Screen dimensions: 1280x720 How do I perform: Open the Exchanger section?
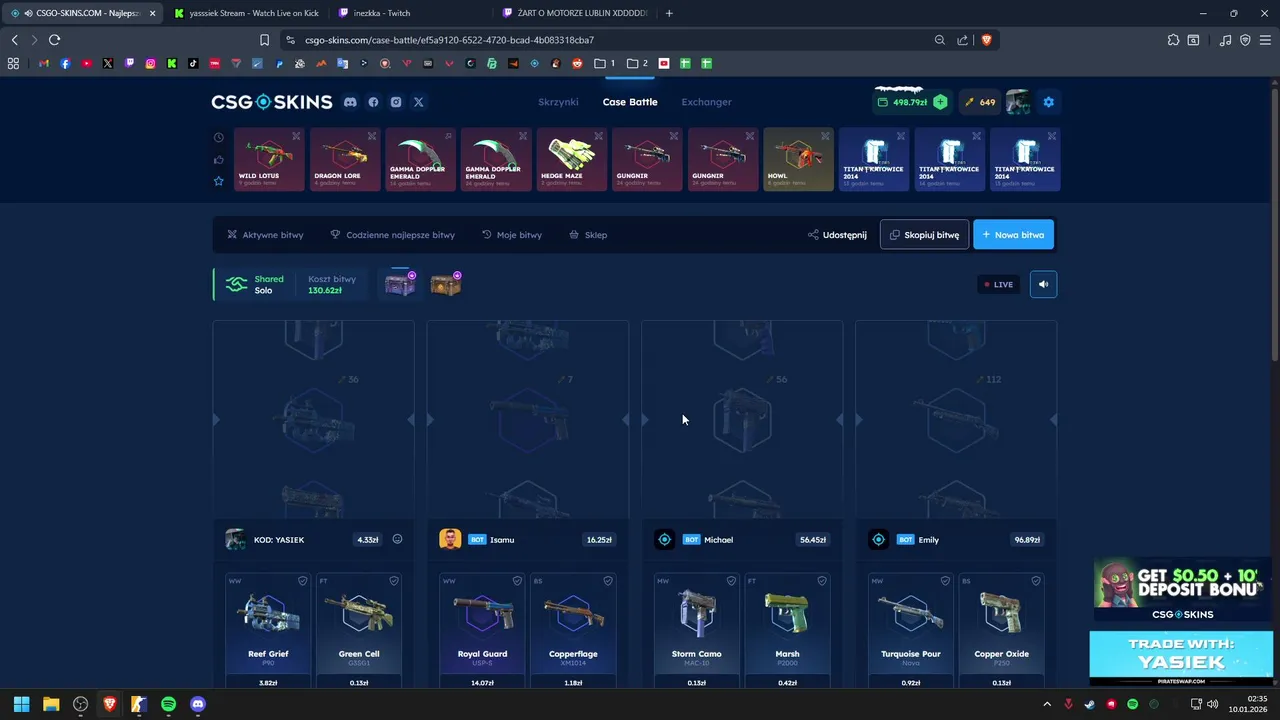(706, 102)
